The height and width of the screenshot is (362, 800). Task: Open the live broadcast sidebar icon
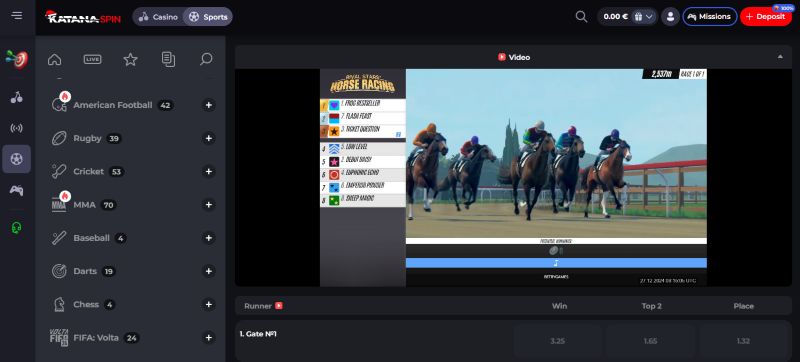pyautogui.click(x=17, y=128)
